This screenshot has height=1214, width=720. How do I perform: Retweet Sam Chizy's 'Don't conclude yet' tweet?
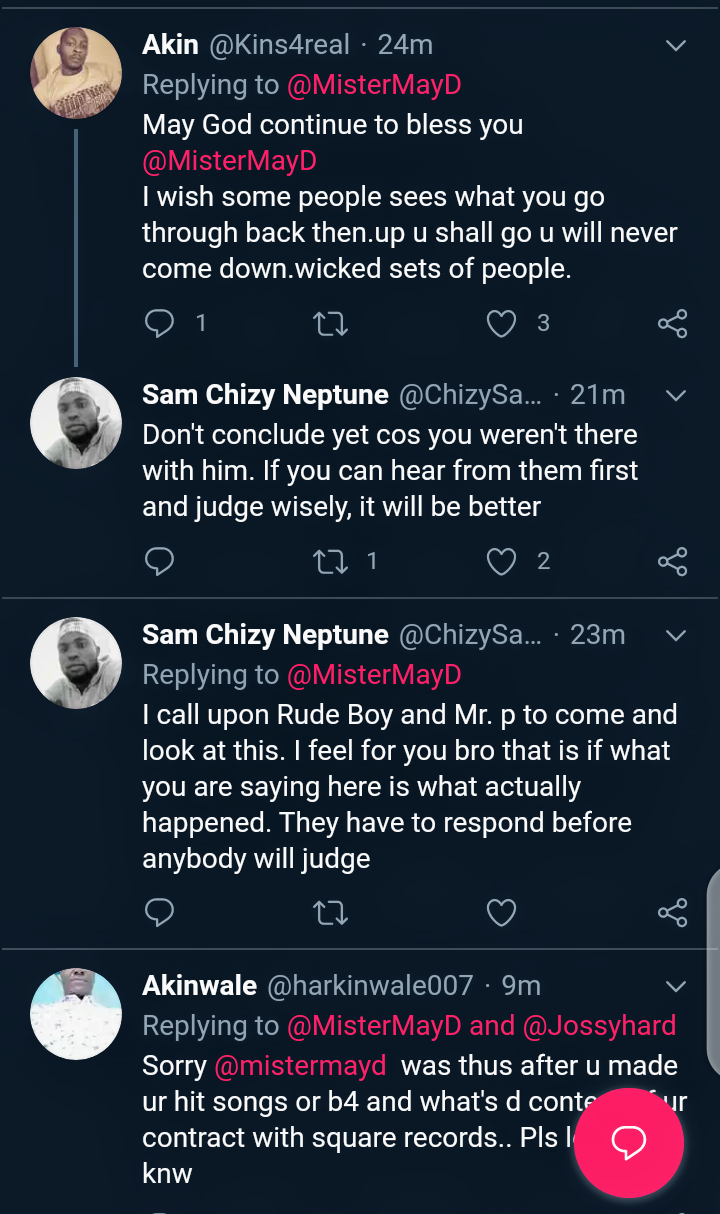click(330, 561)
